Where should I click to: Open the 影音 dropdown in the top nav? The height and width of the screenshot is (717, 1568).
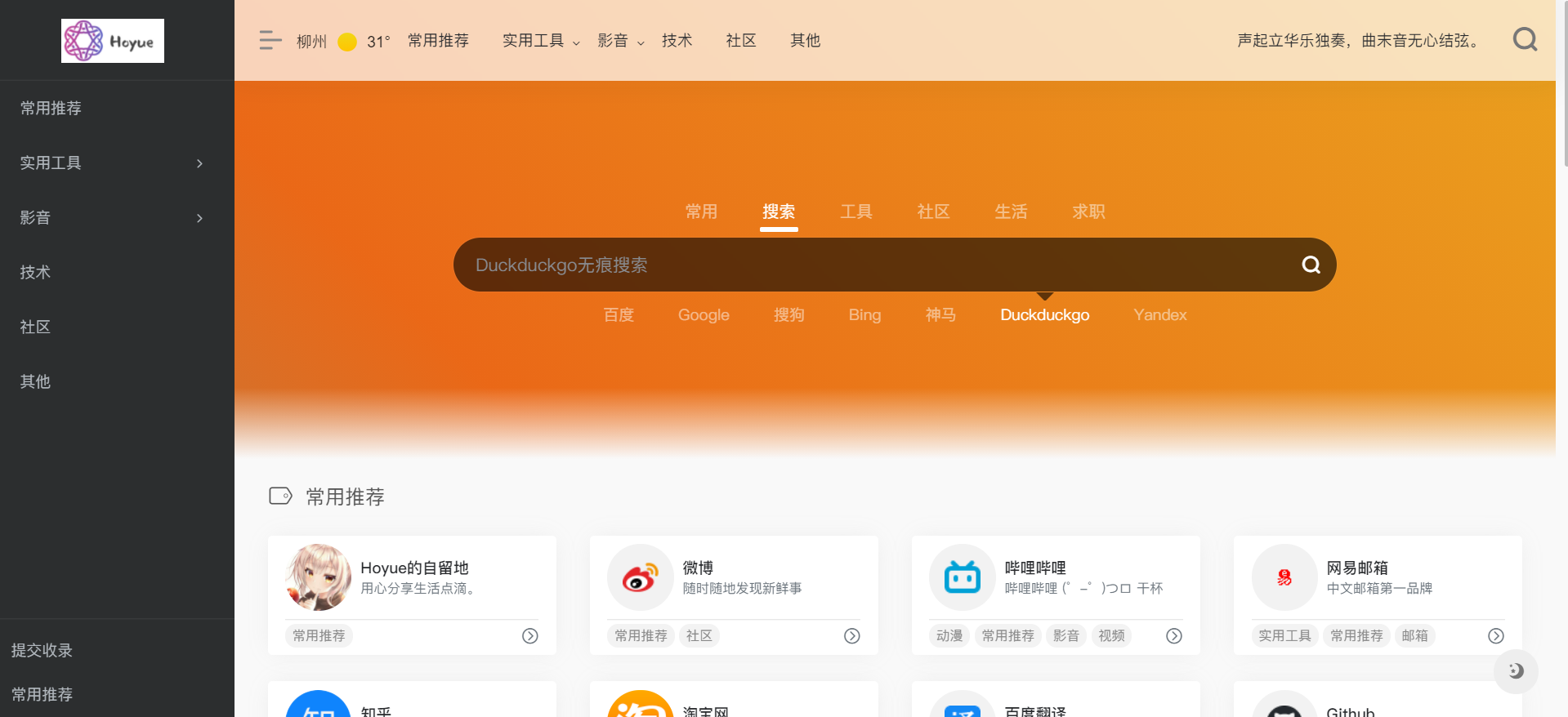[x=621, y=41]
